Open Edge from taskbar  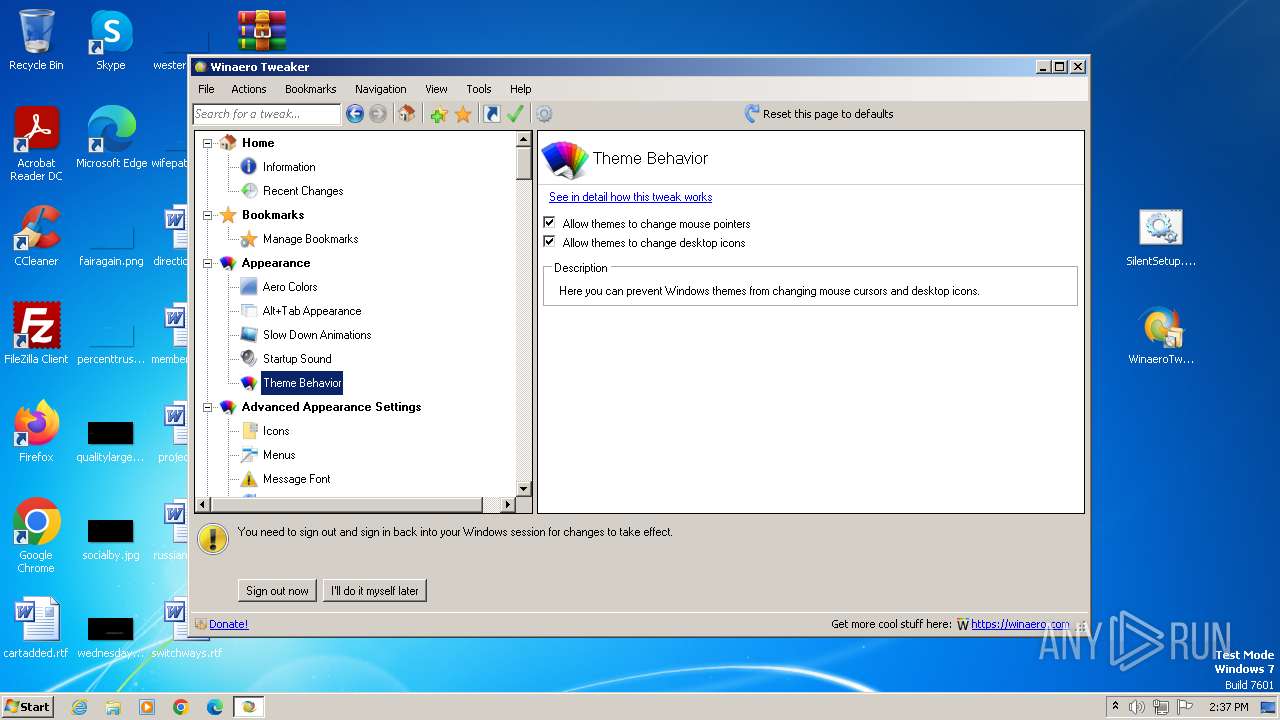click(215, 707)
